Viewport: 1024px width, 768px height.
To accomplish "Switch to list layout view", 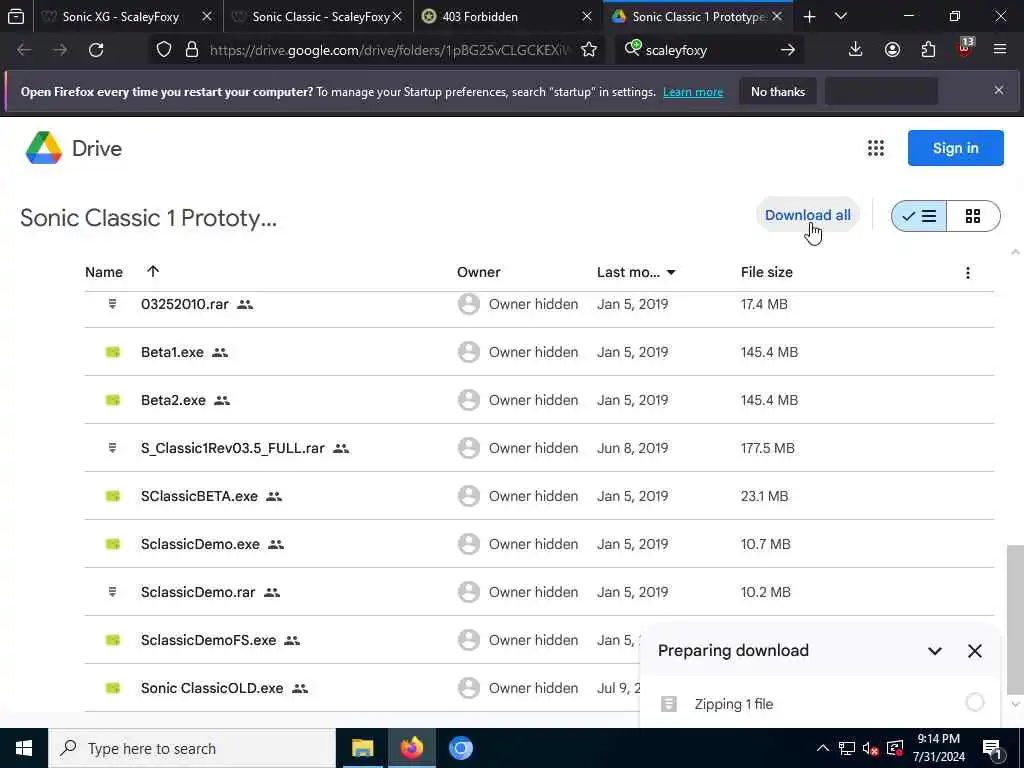I will point(918,216).
